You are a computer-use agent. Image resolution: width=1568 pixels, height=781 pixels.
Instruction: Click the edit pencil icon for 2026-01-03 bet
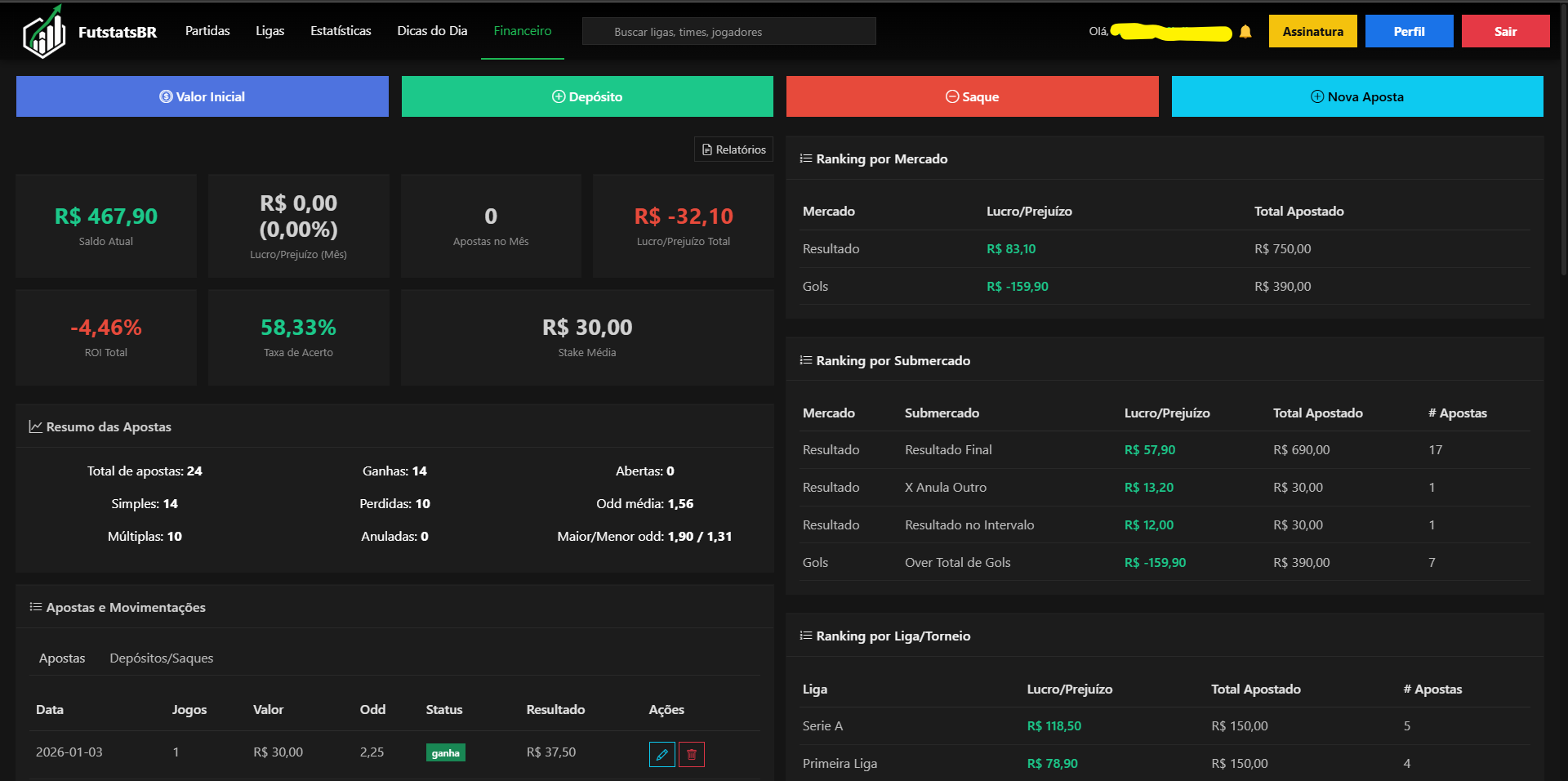tap(662, 754)
